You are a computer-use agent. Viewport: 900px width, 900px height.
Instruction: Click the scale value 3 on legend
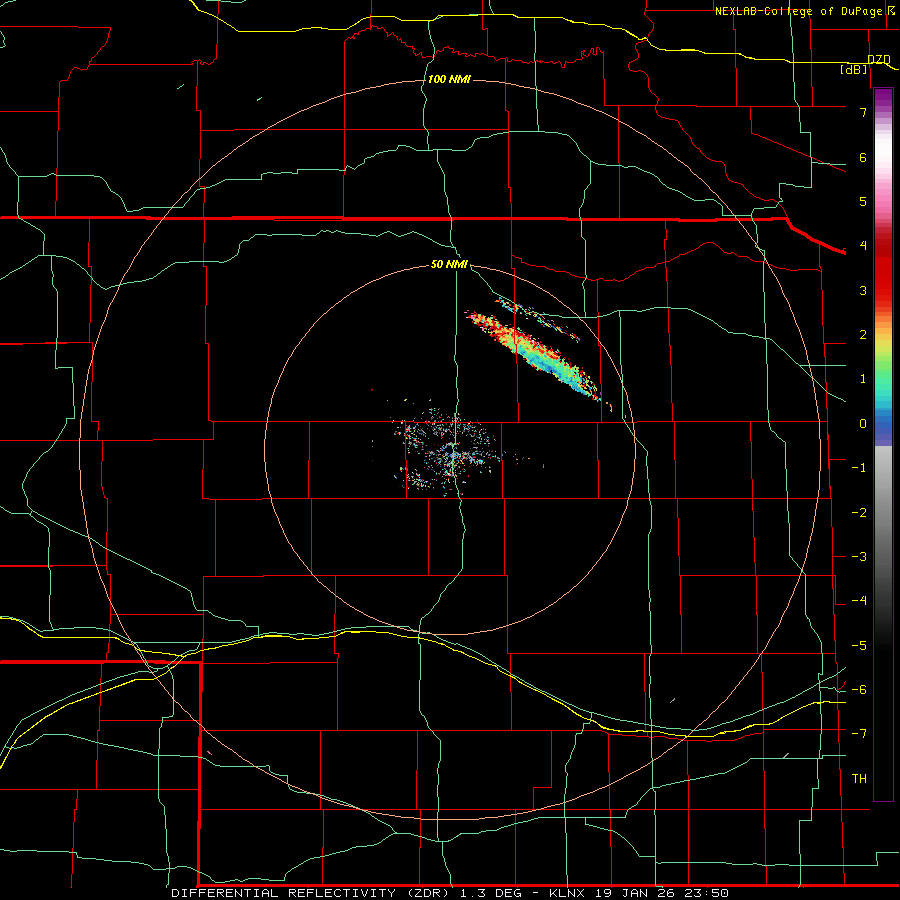863,290
